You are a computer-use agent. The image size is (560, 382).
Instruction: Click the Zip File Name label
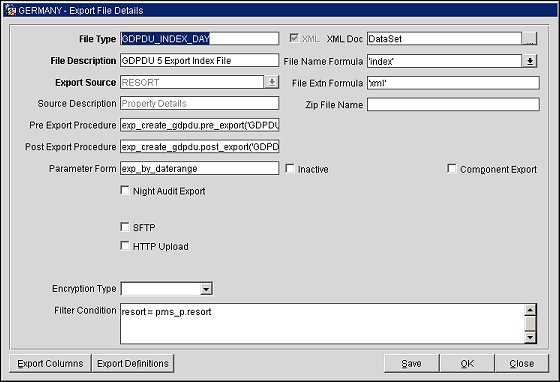click(334, 105)
